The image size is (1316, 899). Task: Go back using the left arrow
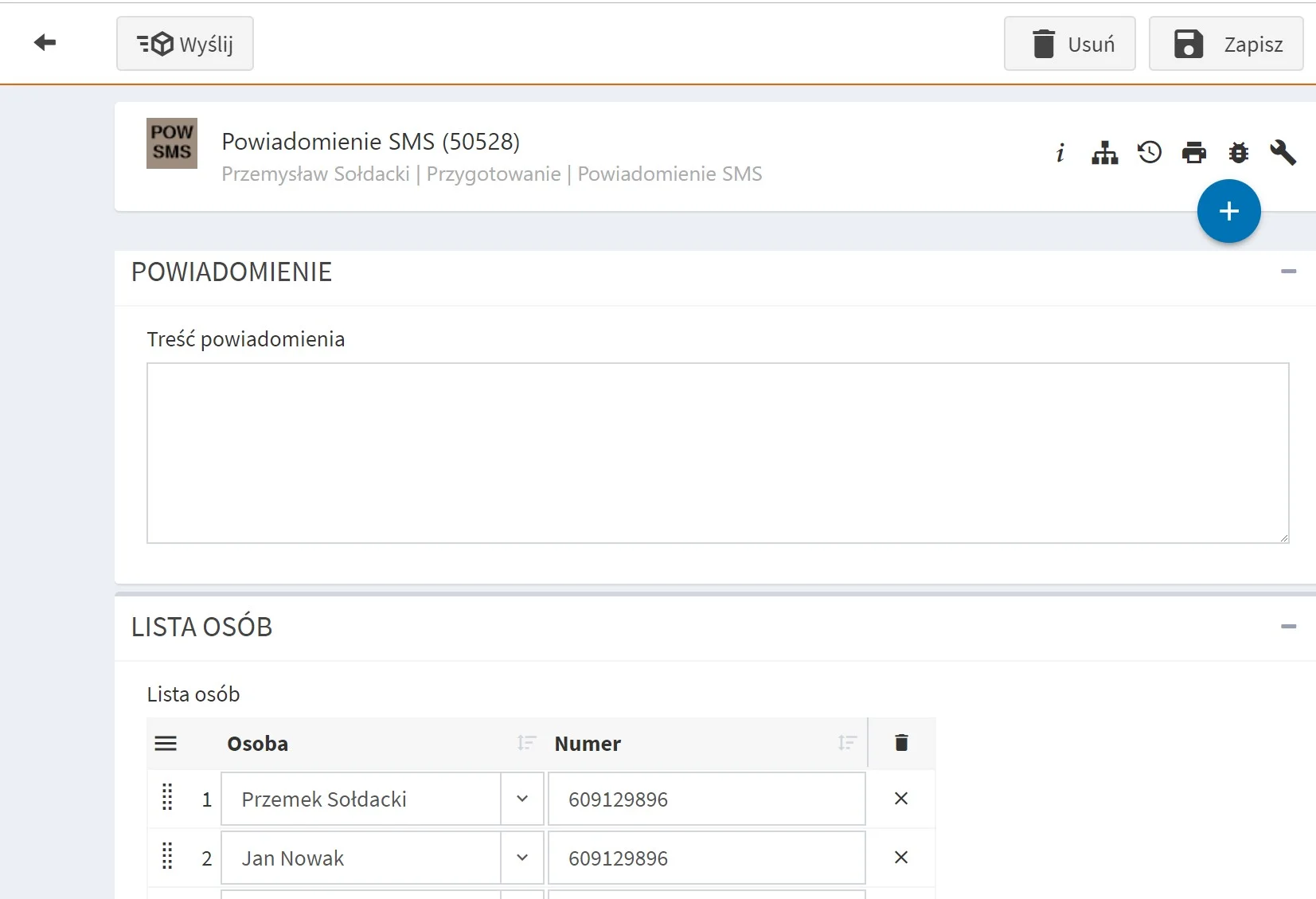(45, 43)
